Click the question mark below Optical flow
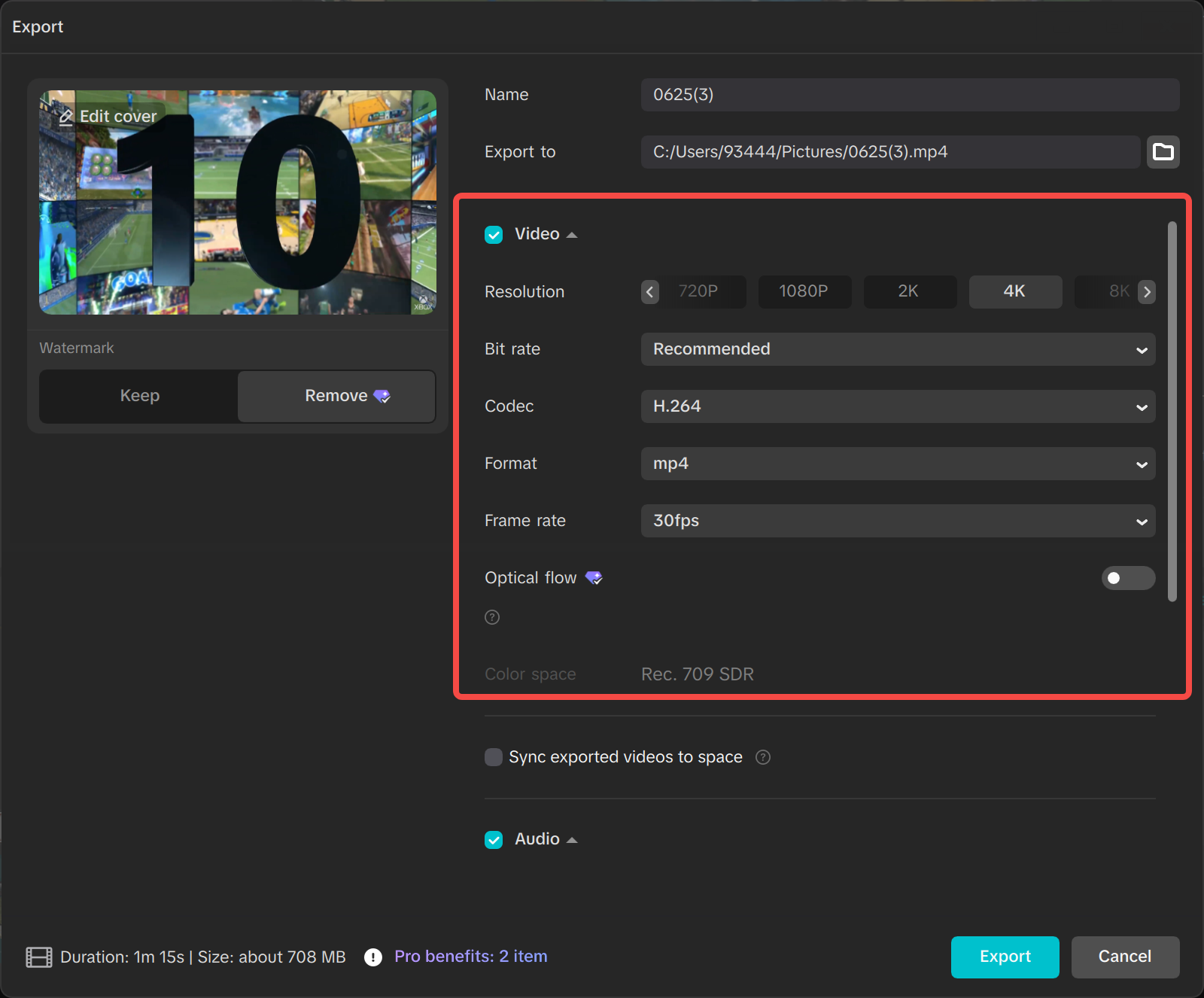This screenshot has height=998, width=1204. click(x=492, y=617)
